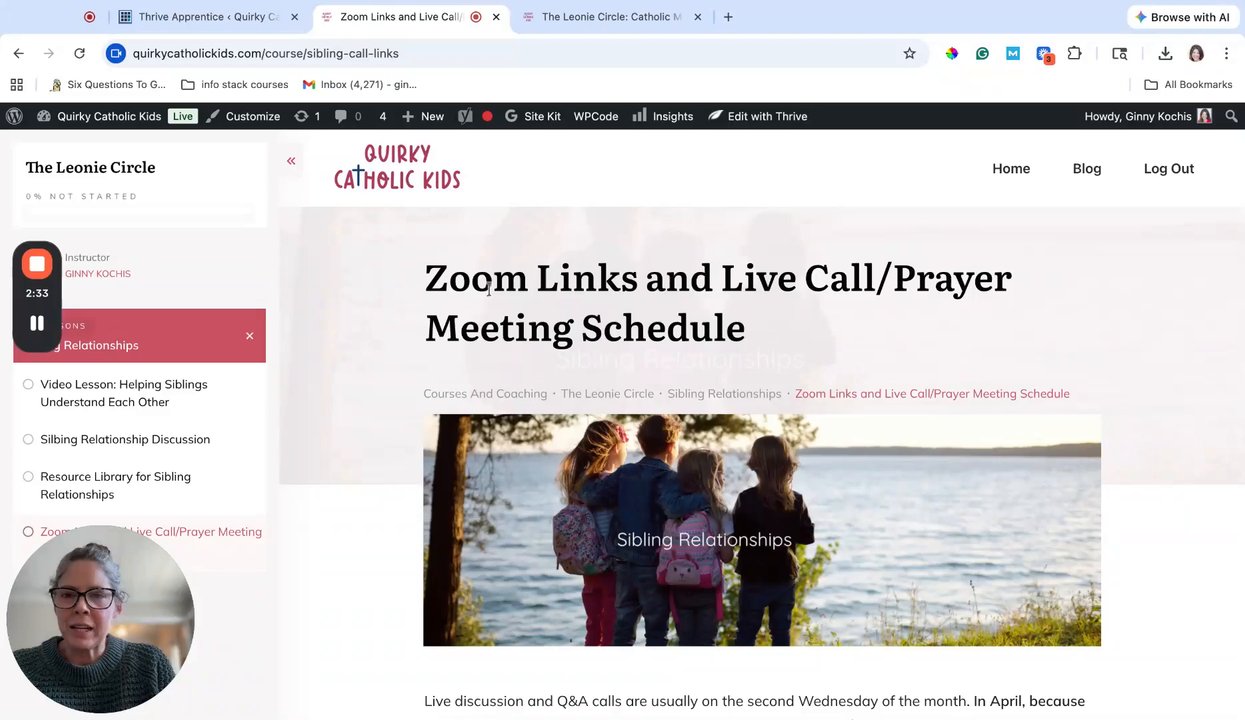
Task: Select Resource Library for Sibling Relationships circle
Action: click(x=28, y=477)
